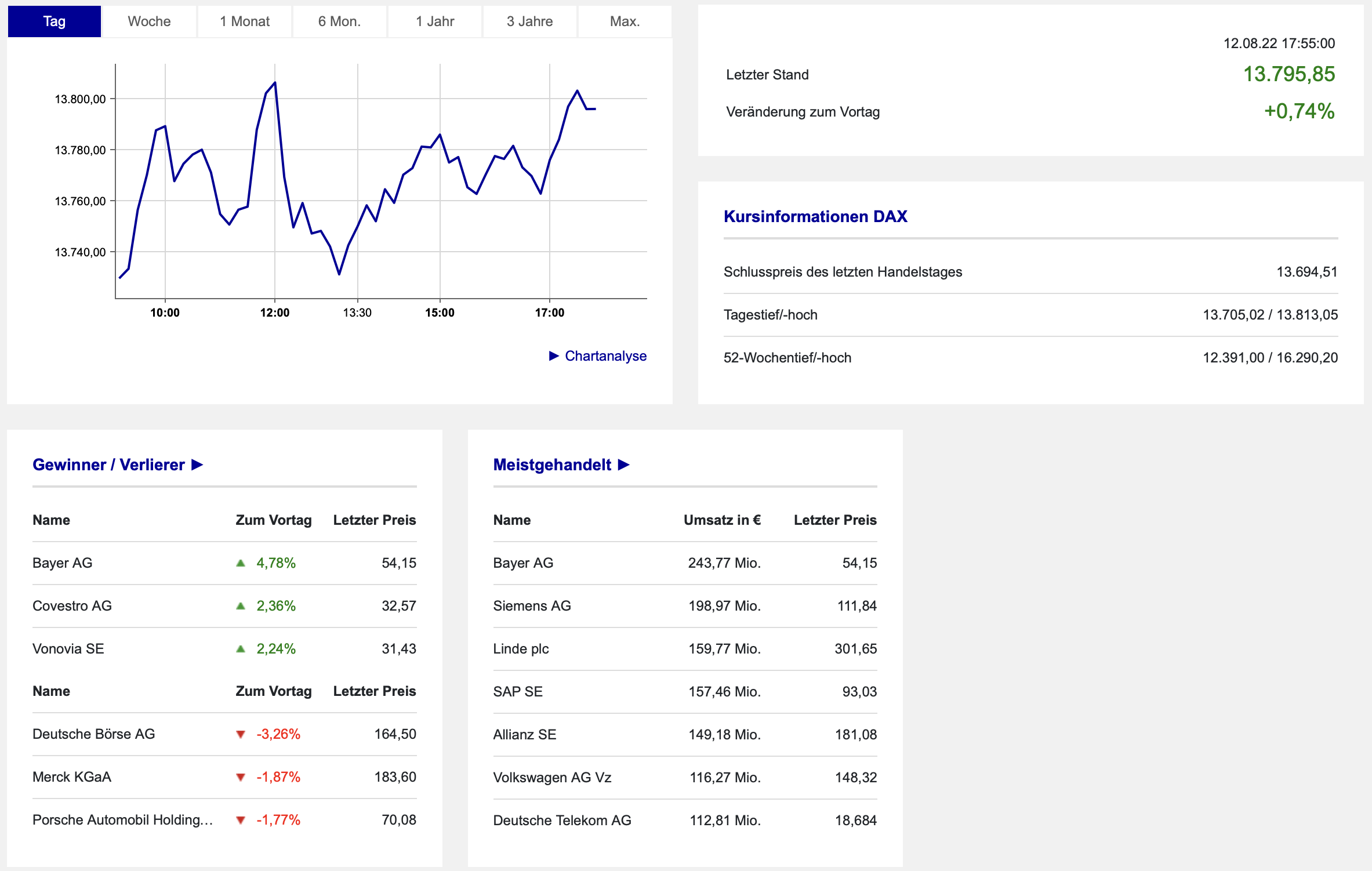Show the 6 Mon. chart period
This screenshot has width=1372, height=871.
pyautogui.click(x=339, y=21)
